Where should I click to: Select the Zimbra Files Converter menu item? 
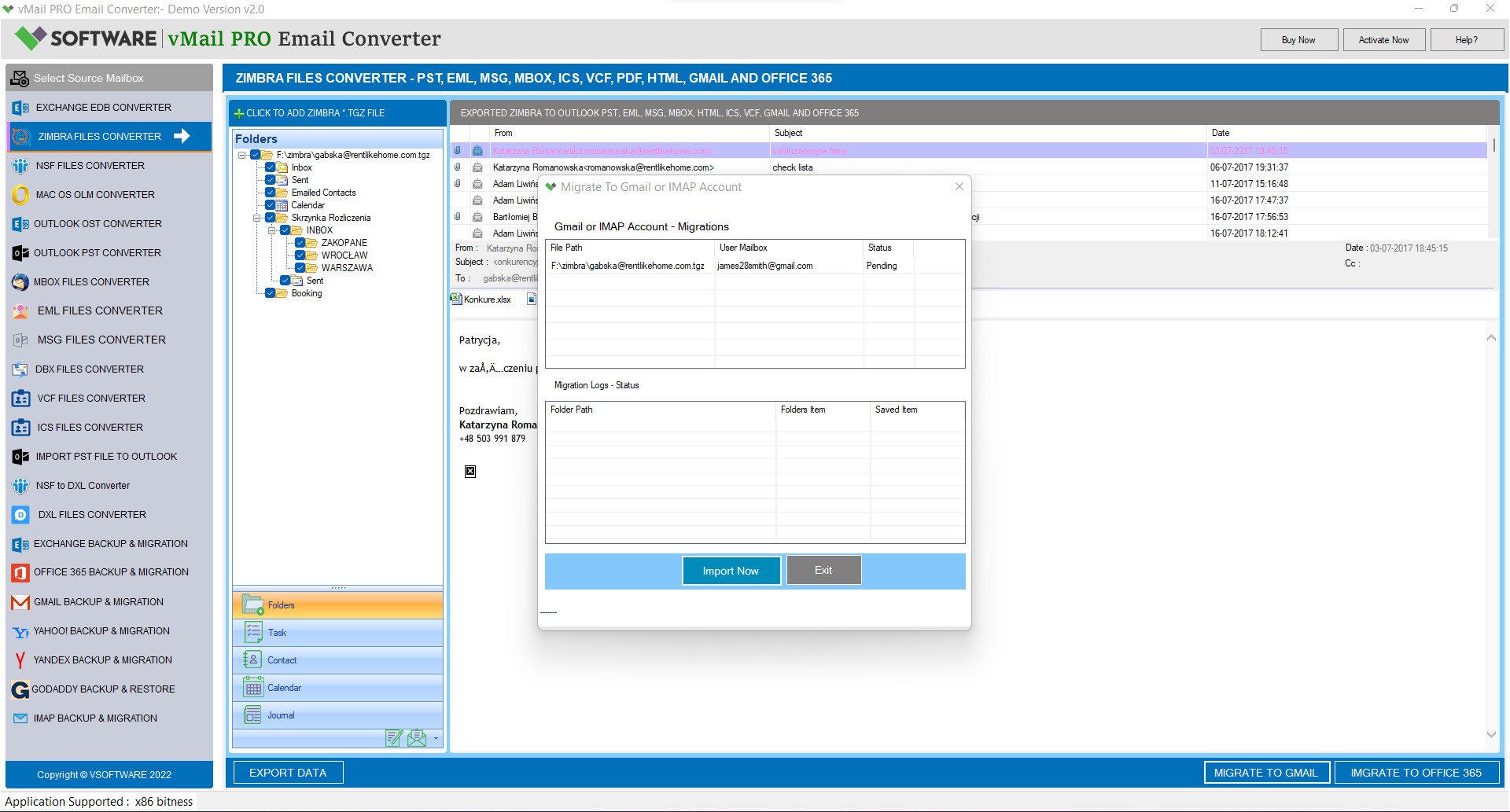click(x=109, y=137)
